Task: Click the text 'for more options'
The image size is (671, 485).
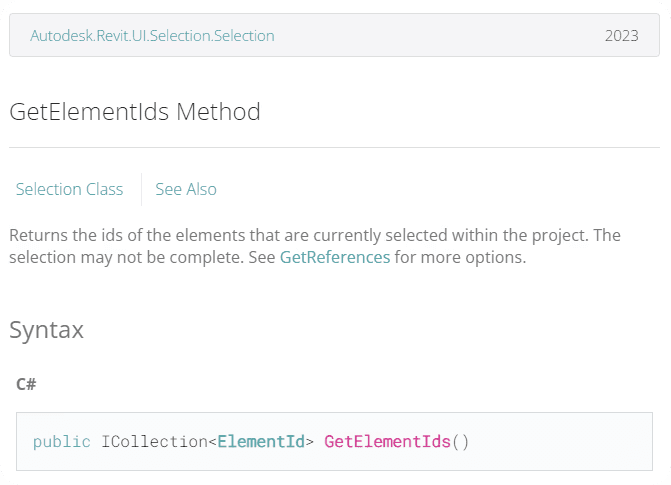Action: 460,257
